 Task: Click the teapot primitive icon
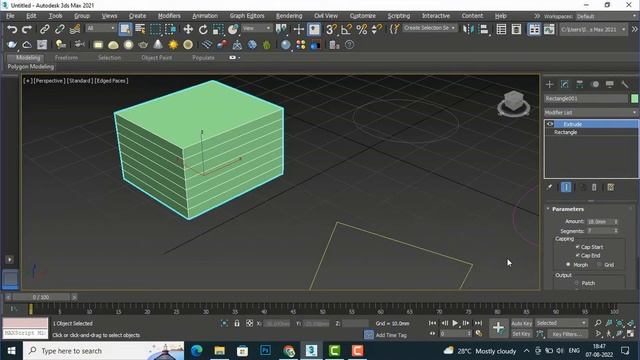coord(143,45)
